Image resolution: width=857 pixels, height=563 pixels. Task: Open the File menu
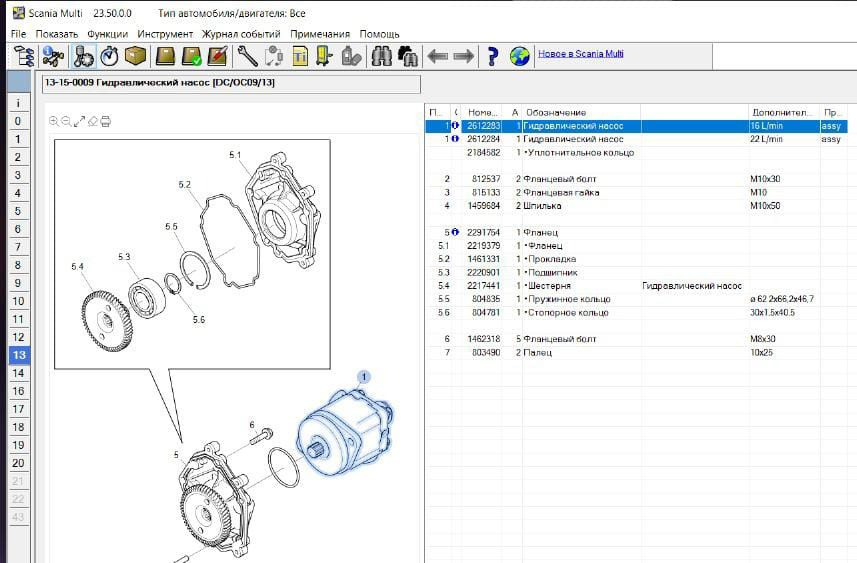(x=18, y=34)
